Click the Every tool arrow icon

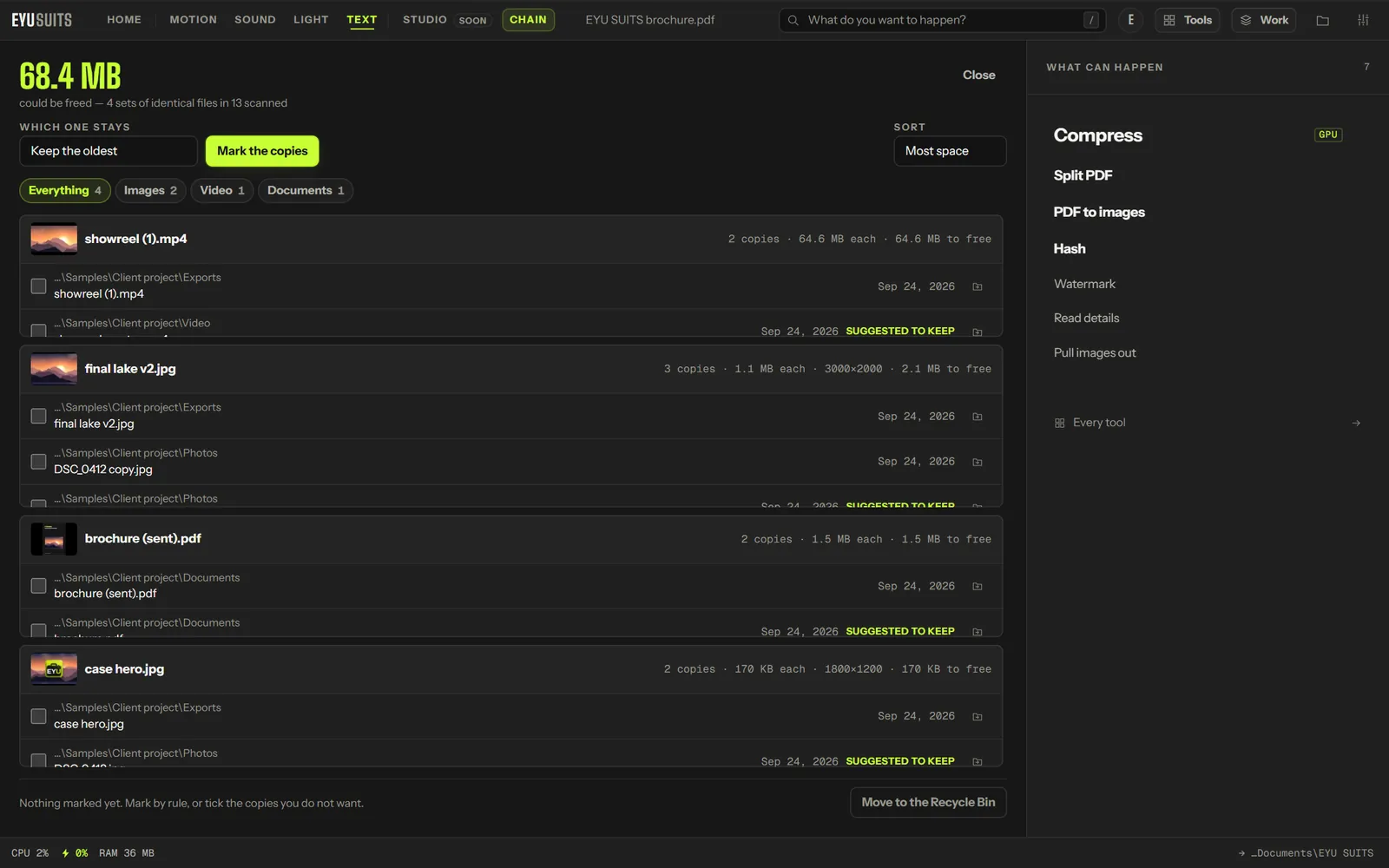(x=1356, y=423)
